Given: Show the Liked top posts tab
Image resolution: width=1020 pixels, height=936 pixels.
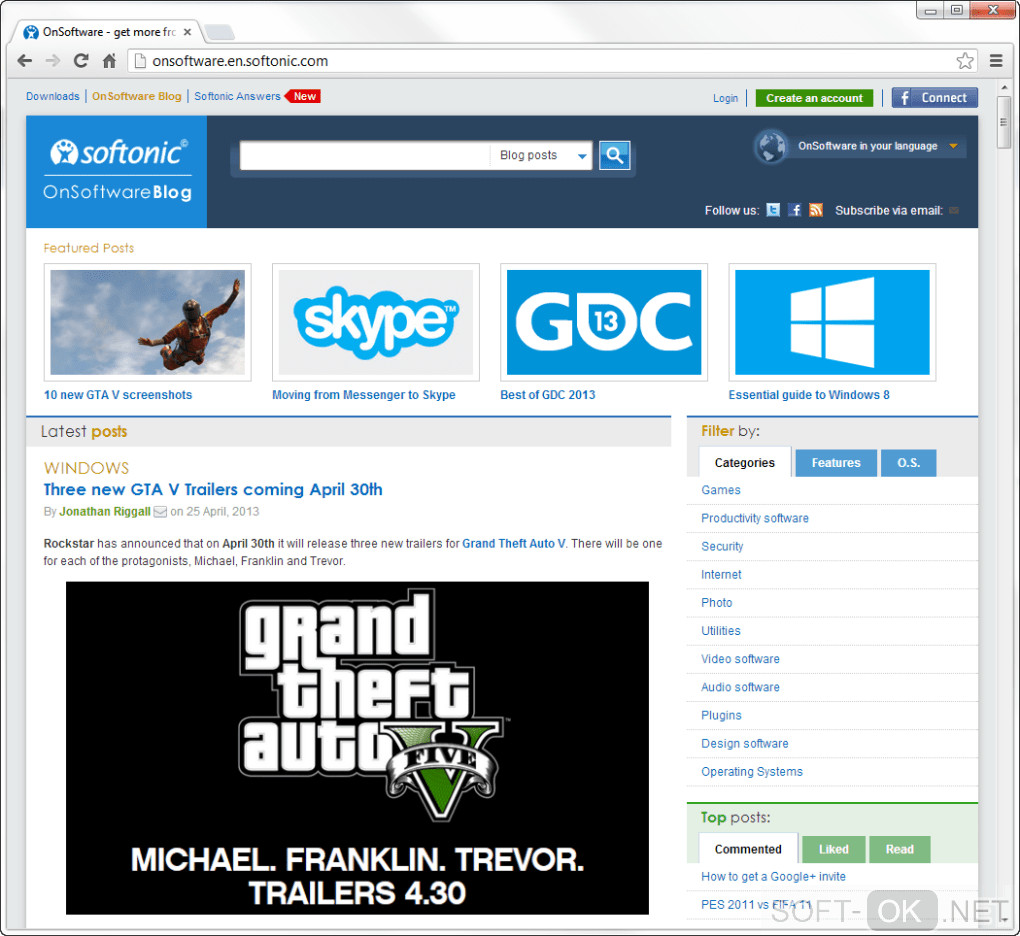Looking at the screenshot, I should 833,849.
